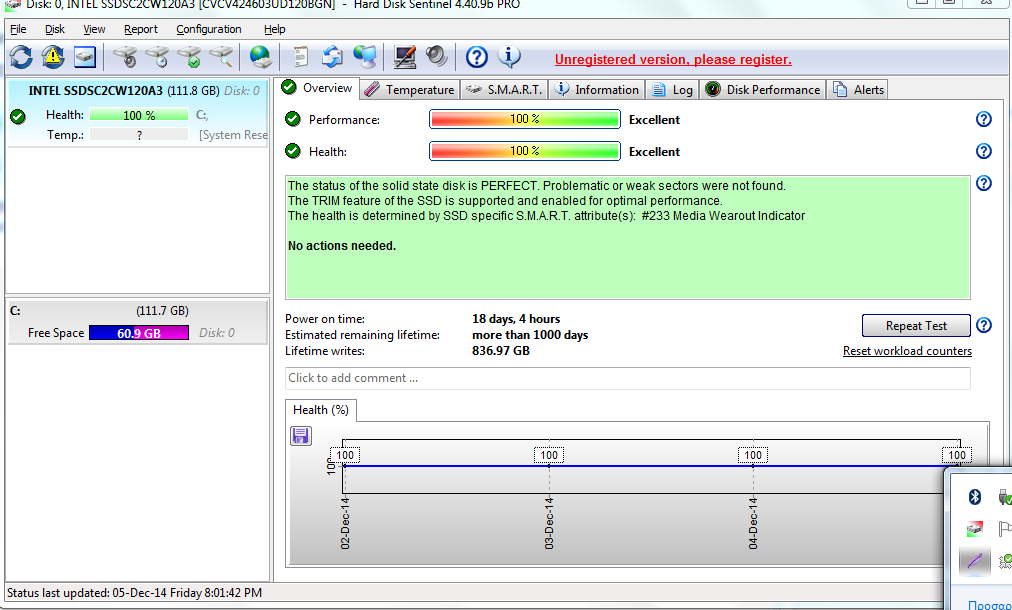Click the disk icon with clock badge
This screenshot has height=610, width=1012.
coord(157,57)
